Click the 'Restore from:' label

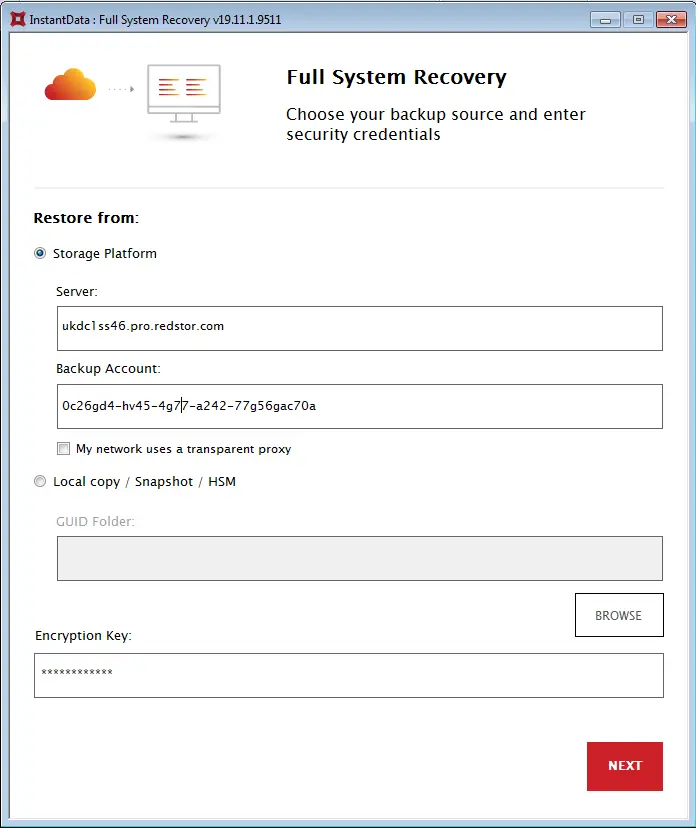[86, 218]
